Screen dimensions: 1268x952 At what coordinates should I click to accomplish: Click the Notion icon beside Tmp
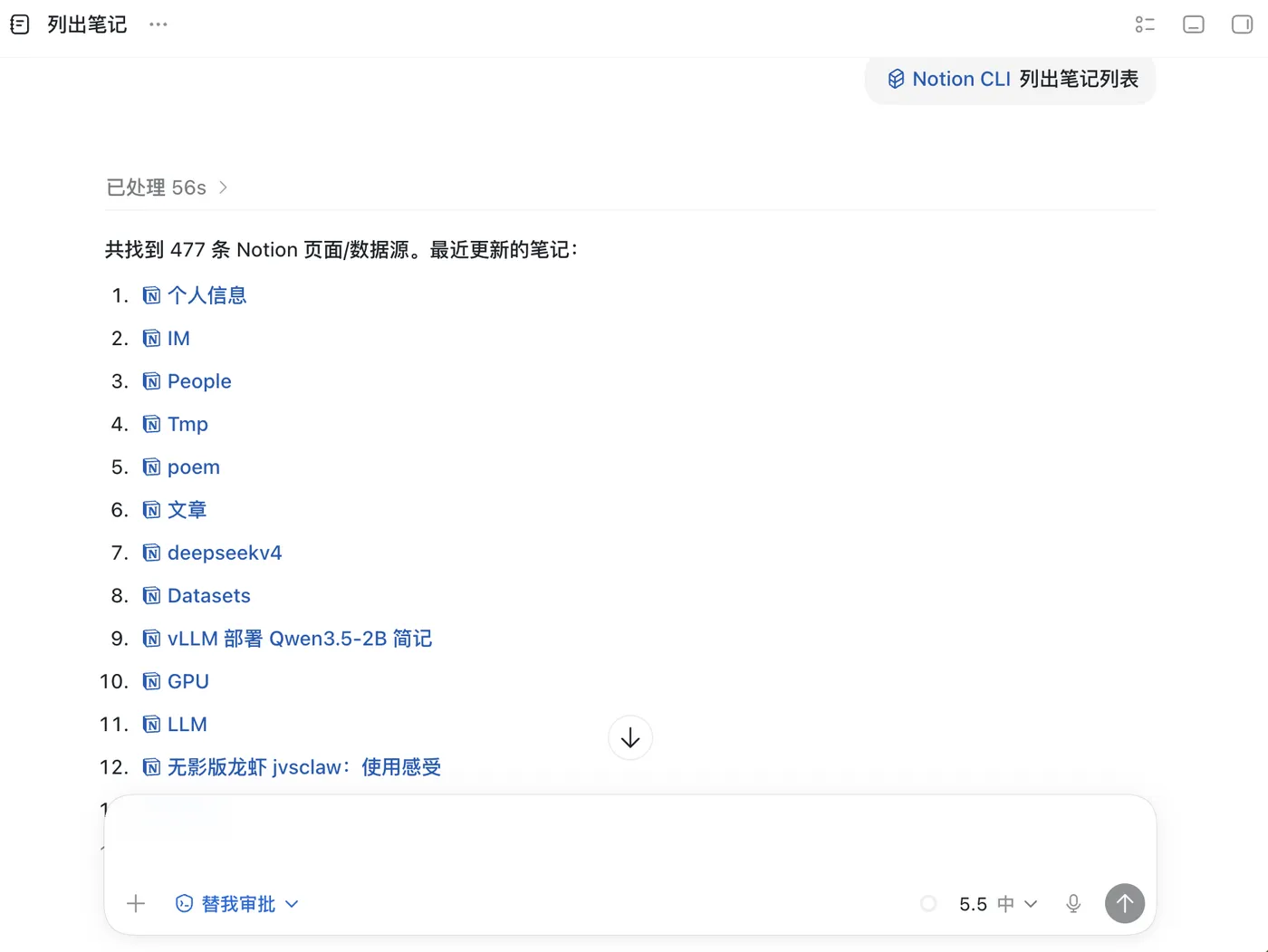coord(152,425)
